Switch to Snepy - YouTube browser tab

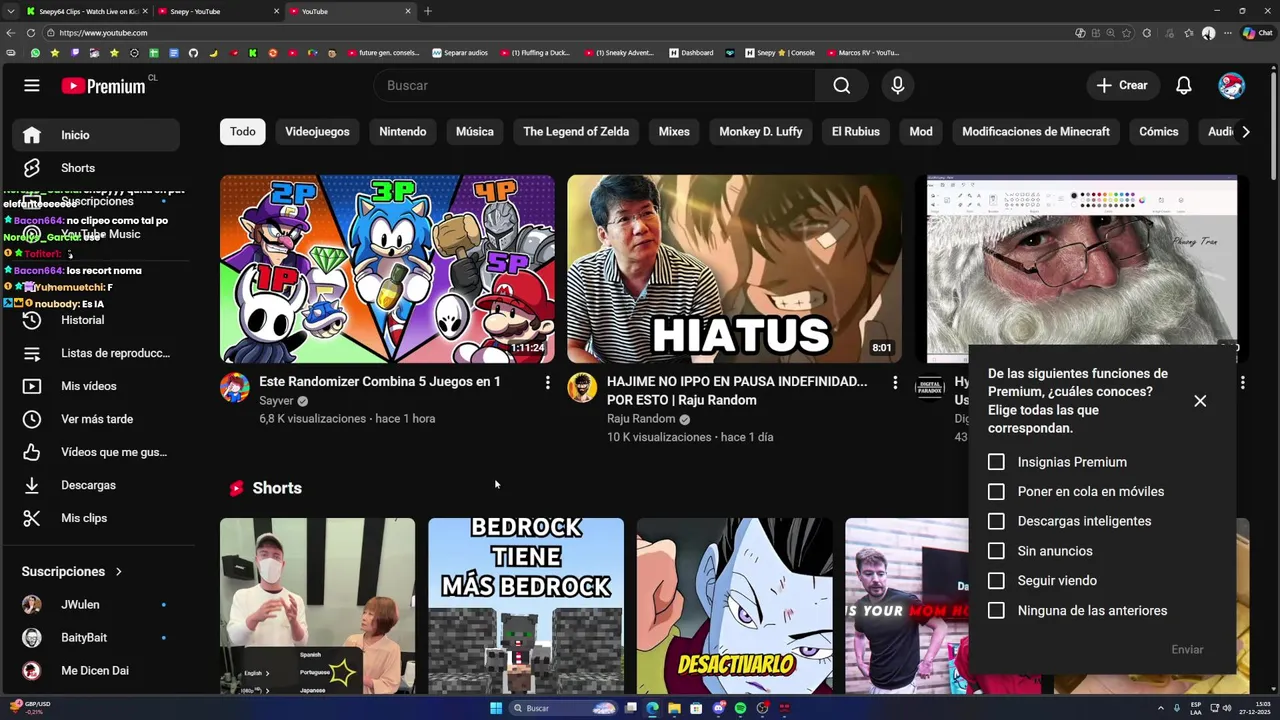(217, 11)
